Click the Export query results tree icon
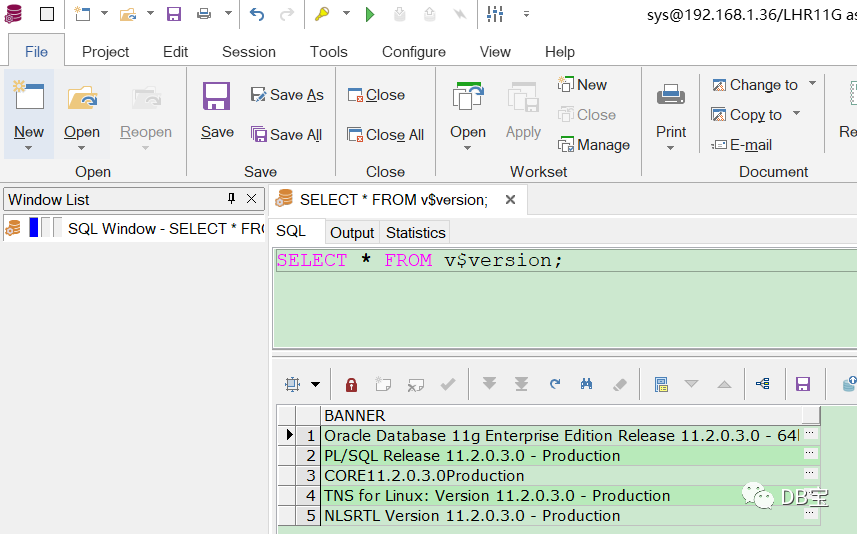Viewport: 857px width, 534px height. pyautogui.click(x=763, y=384)
